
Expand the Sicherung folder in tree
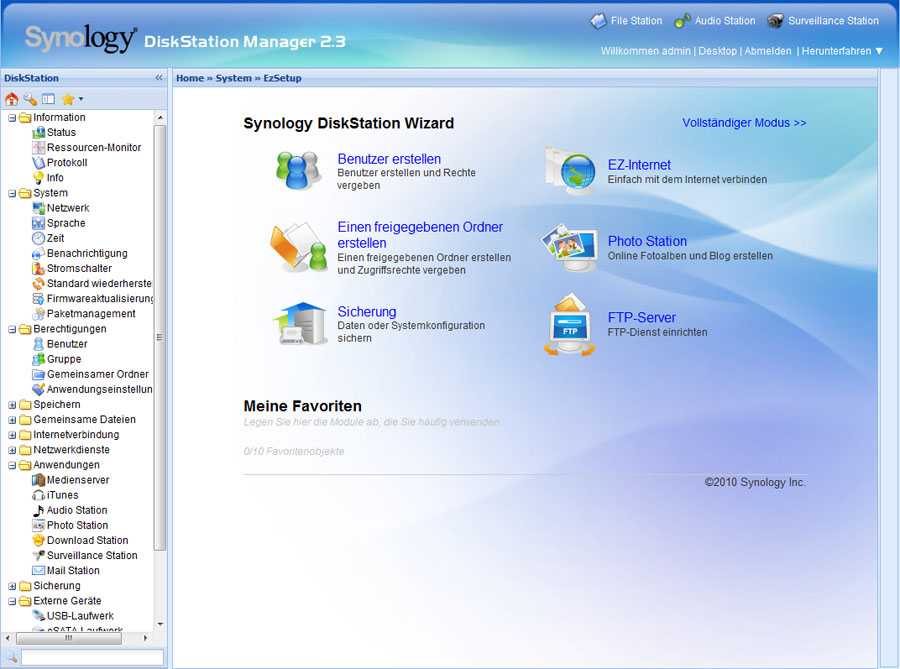pos(12,586)
